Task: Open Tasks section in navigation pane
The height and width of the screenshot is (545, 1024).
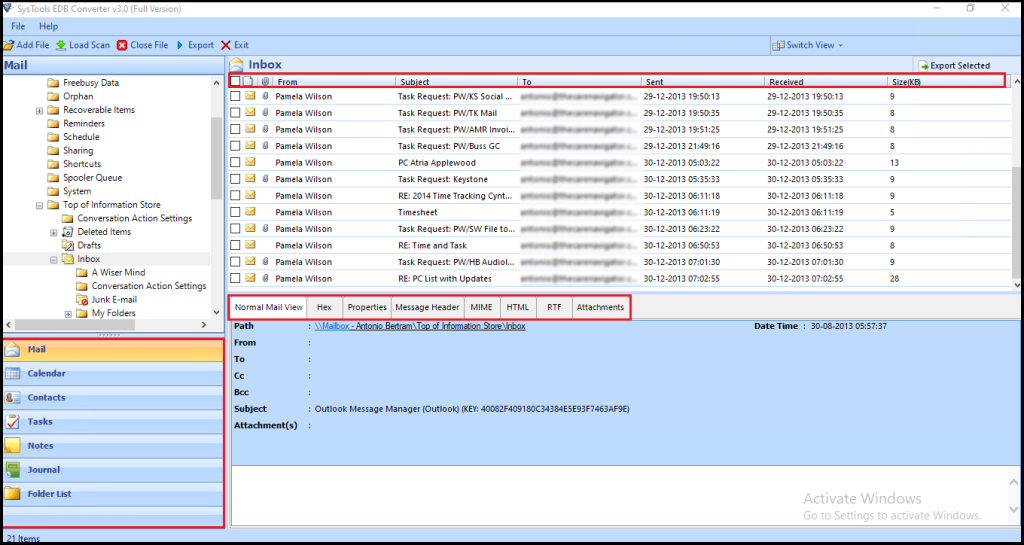Action: [40, 422]
